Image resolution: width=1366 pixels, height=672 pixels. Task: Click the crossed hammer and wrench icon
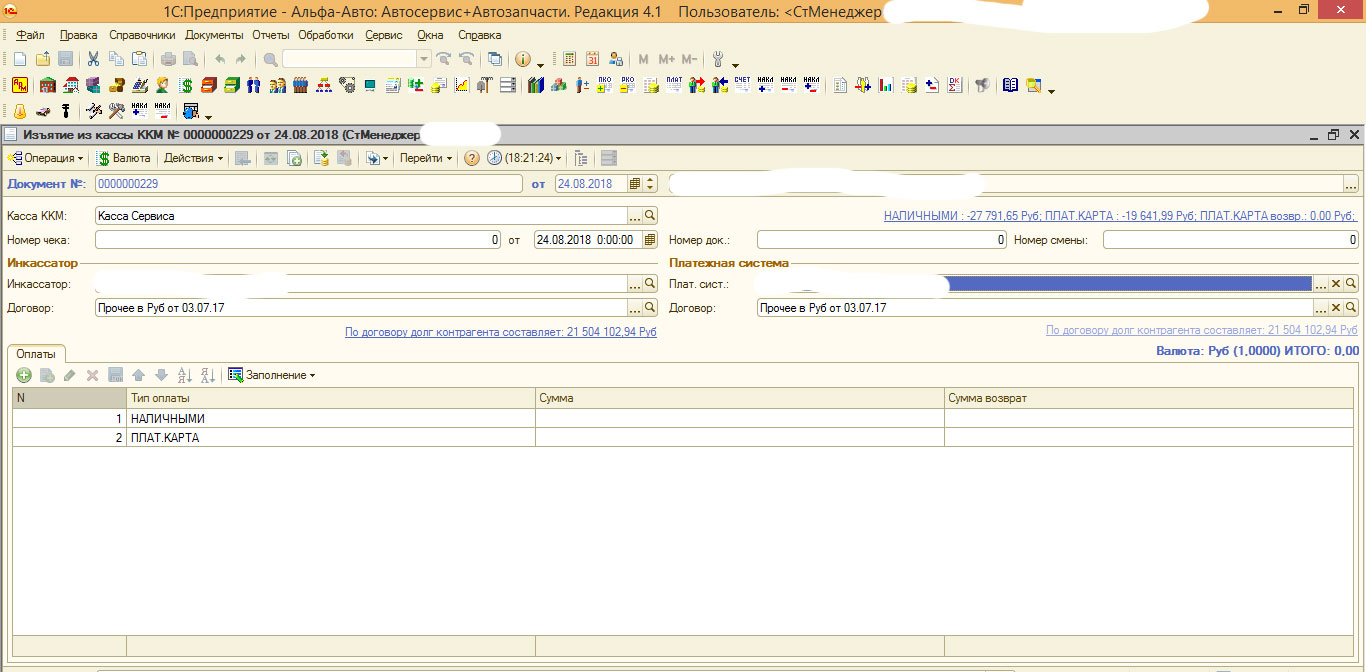point(117,111)
